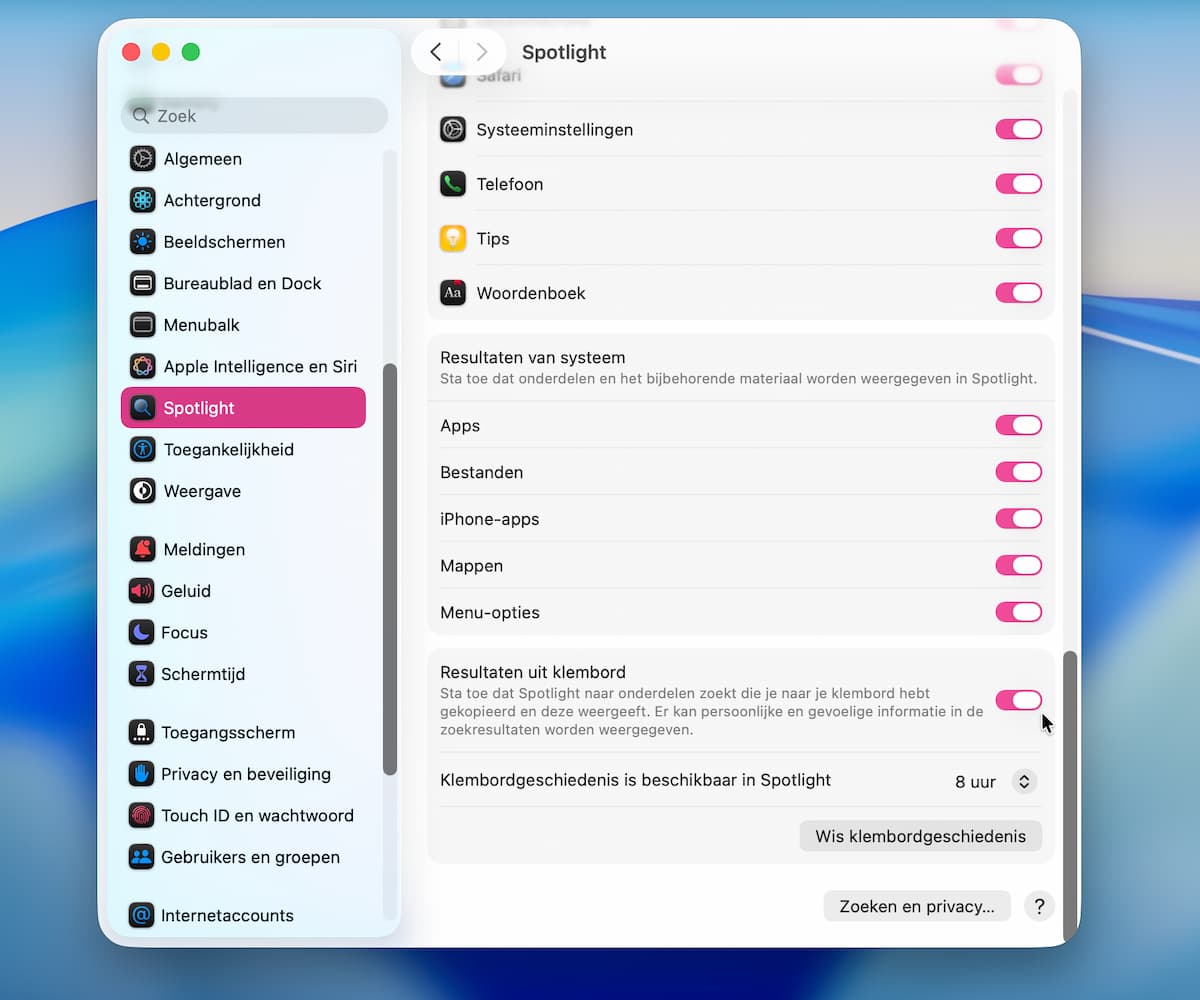Click the Achtergrond flower icon
Screen dimensions: 1200x1000
[142, 200]
